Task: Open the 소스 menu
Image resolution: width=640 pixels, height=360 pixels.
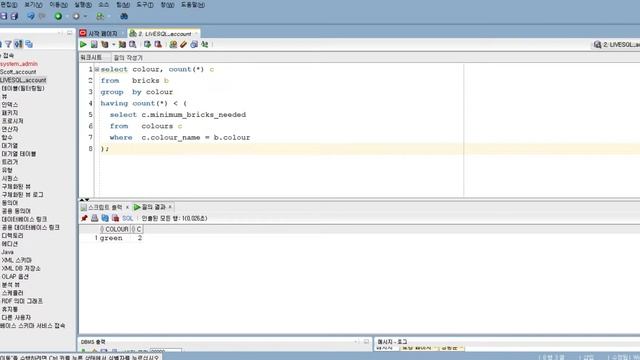Action: click(x=104, y=5)
